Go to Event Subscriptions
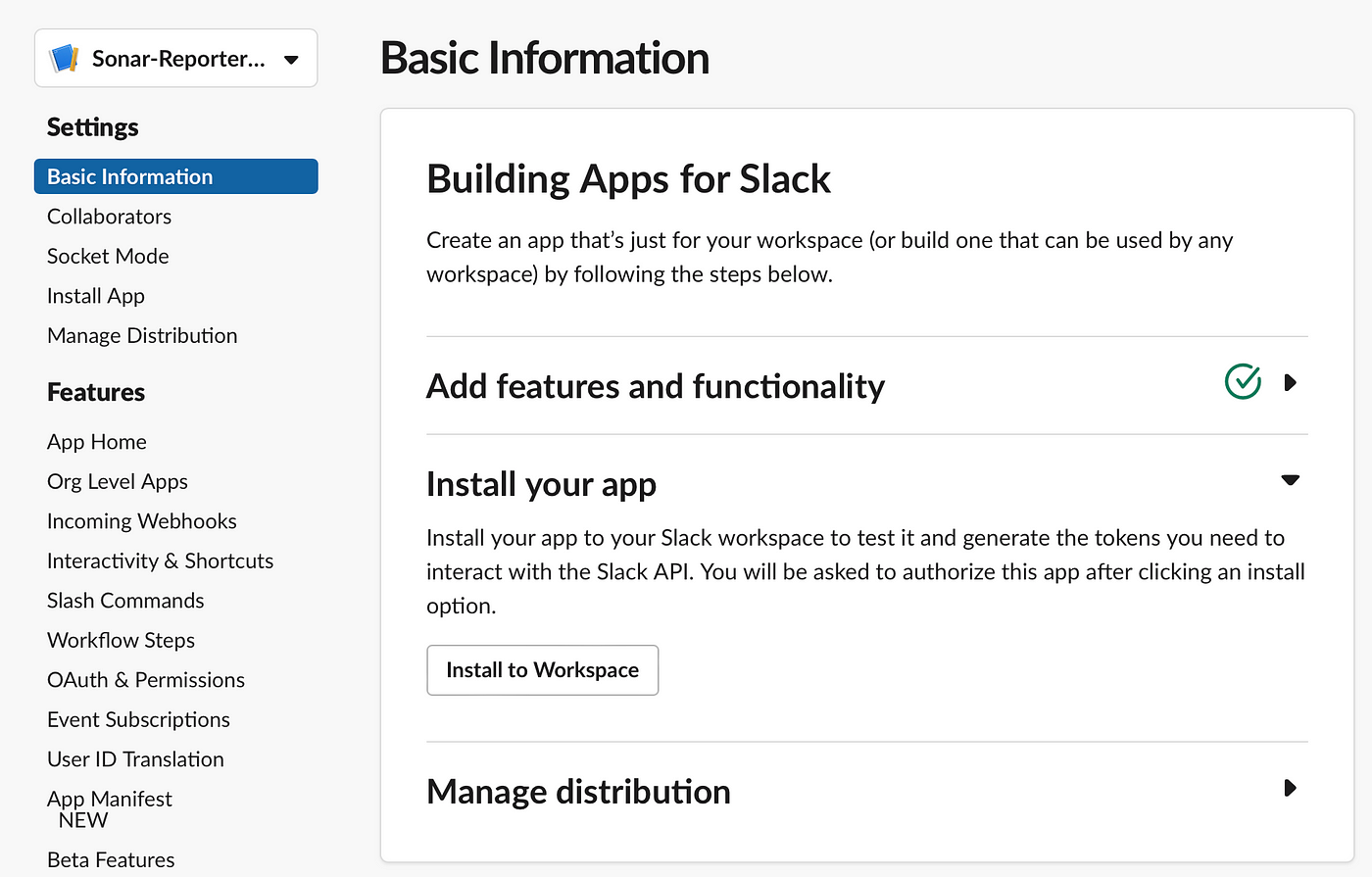The width and height of the screenshot is (1372, 877). pos(138,719)
